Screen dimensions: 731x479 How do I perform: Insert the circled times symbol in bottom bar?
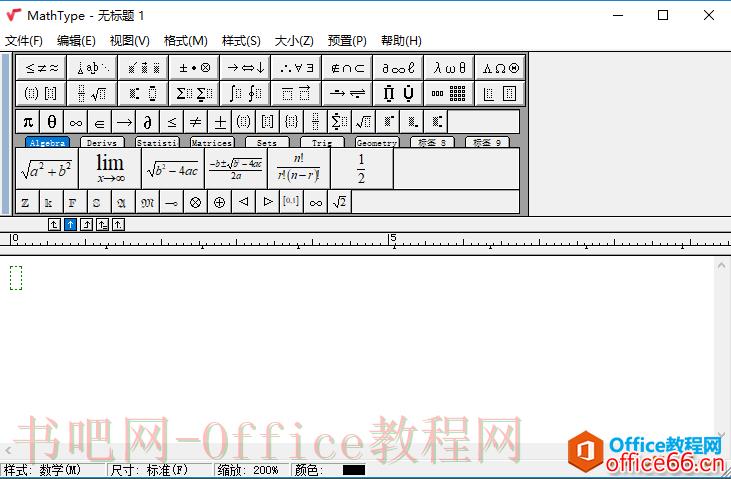pos(196,202)
